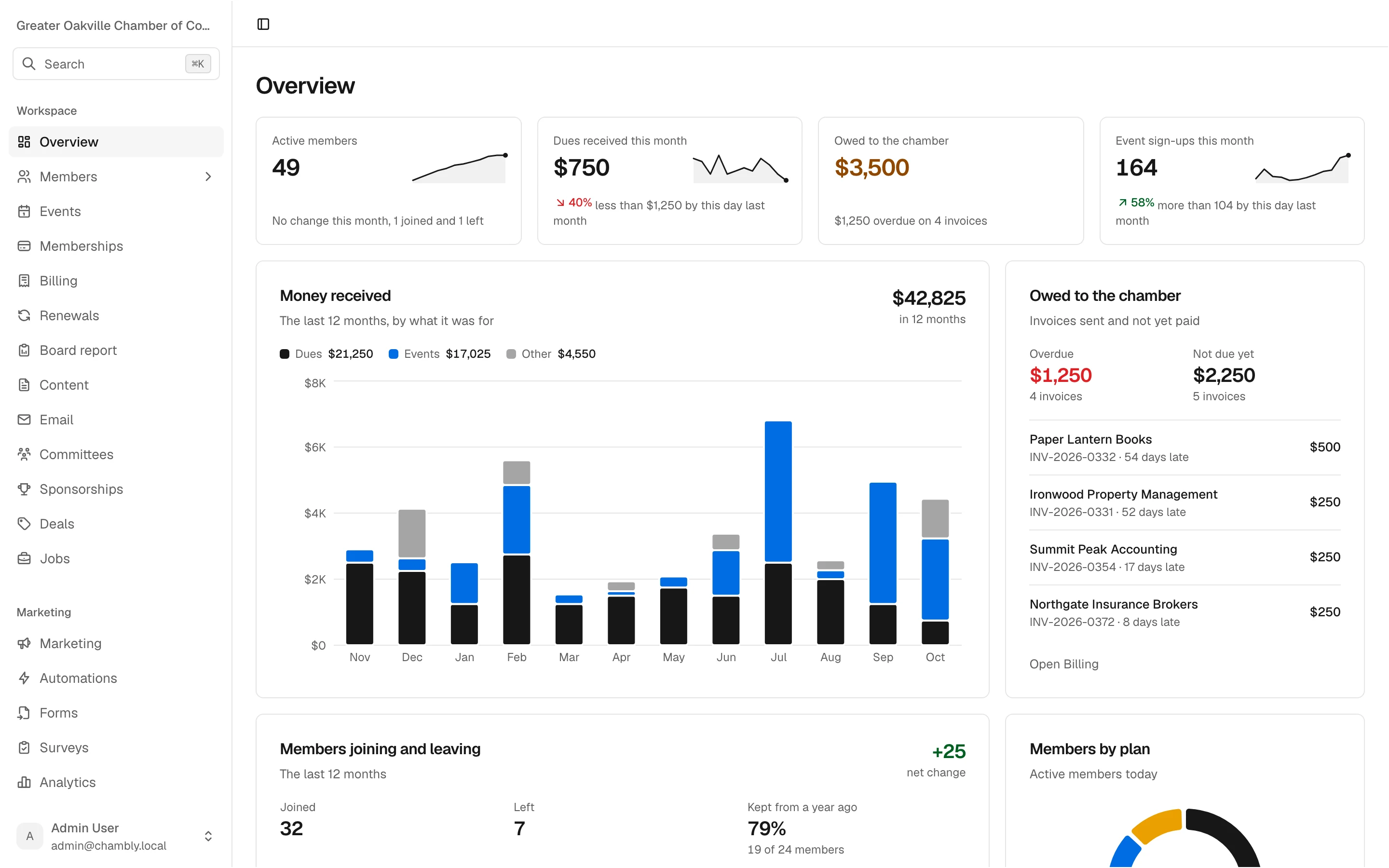Click the Surveys clipboard-check icon
Viewport: 1389px width, 868px height.
(24, 748)
